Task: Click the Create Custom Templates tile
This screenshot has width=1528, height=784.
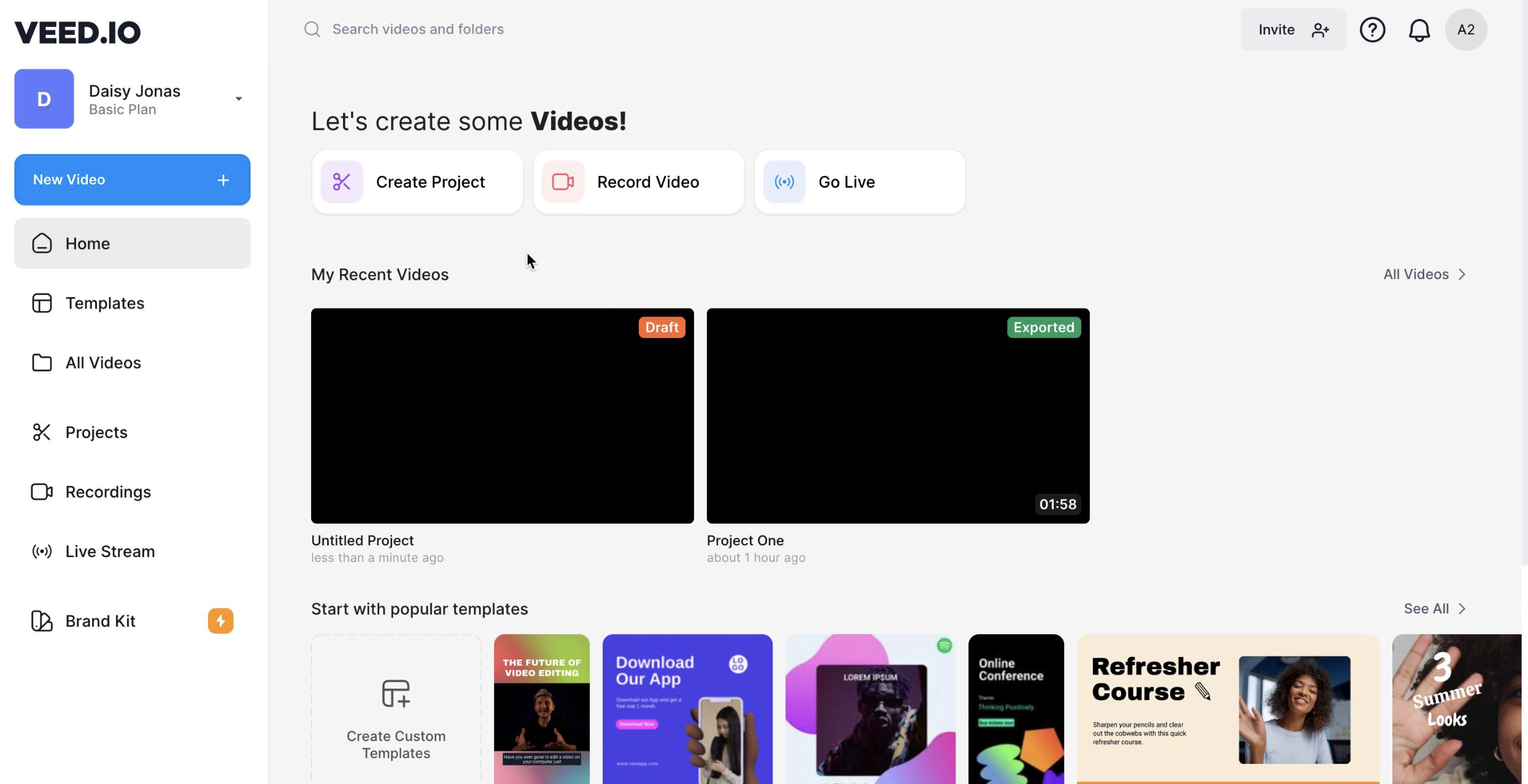Action: (396, 709)
